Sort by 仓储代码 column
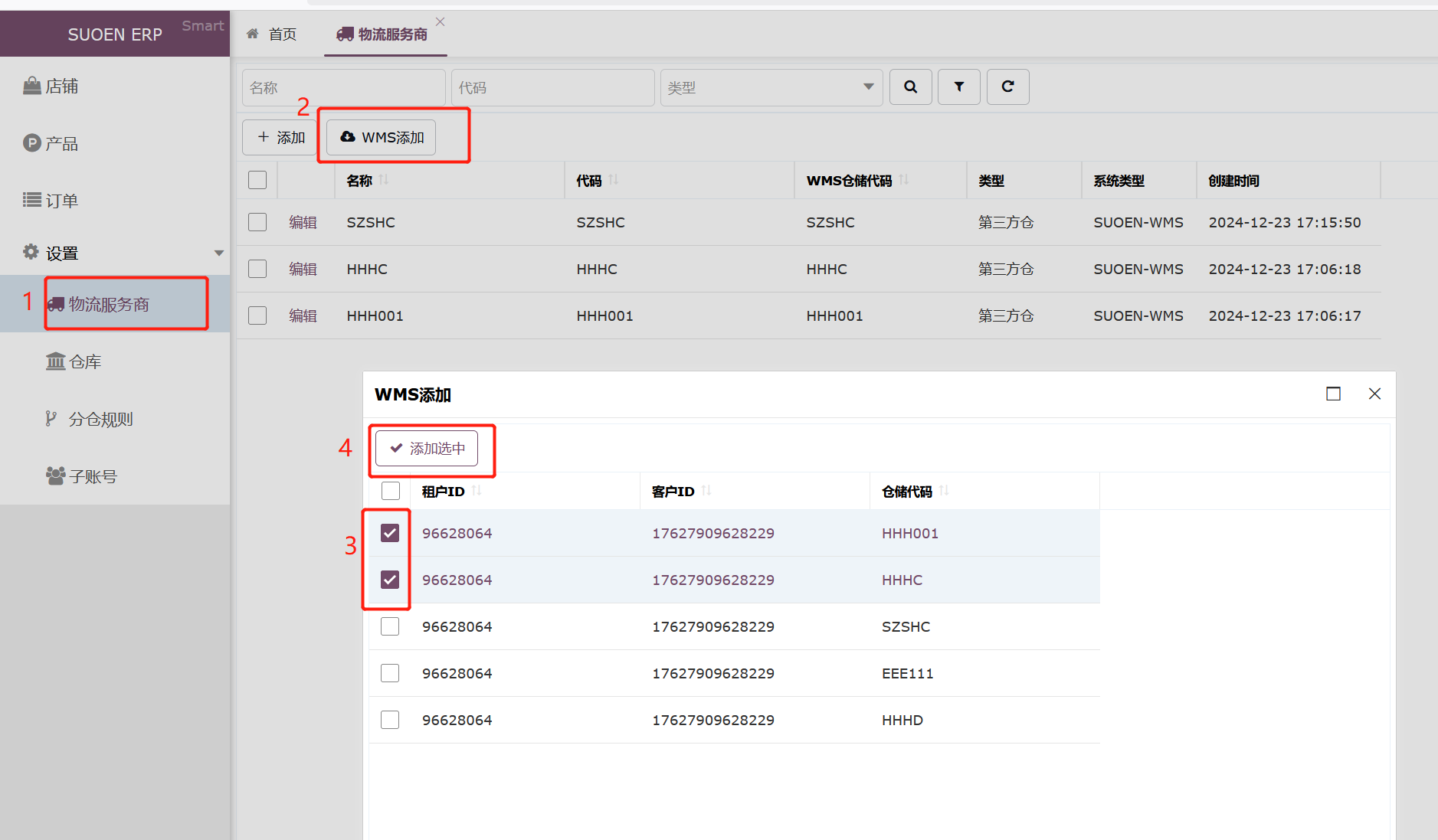1438x840 pixels. tap(944, 491)
